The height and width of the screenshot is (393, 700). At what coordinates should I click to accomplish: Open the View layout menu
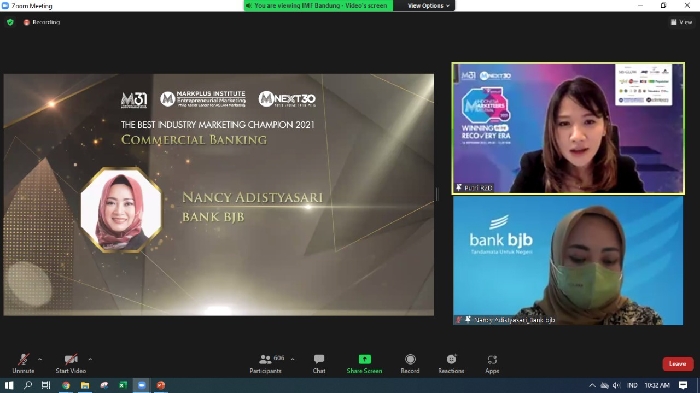click(682, 22)
